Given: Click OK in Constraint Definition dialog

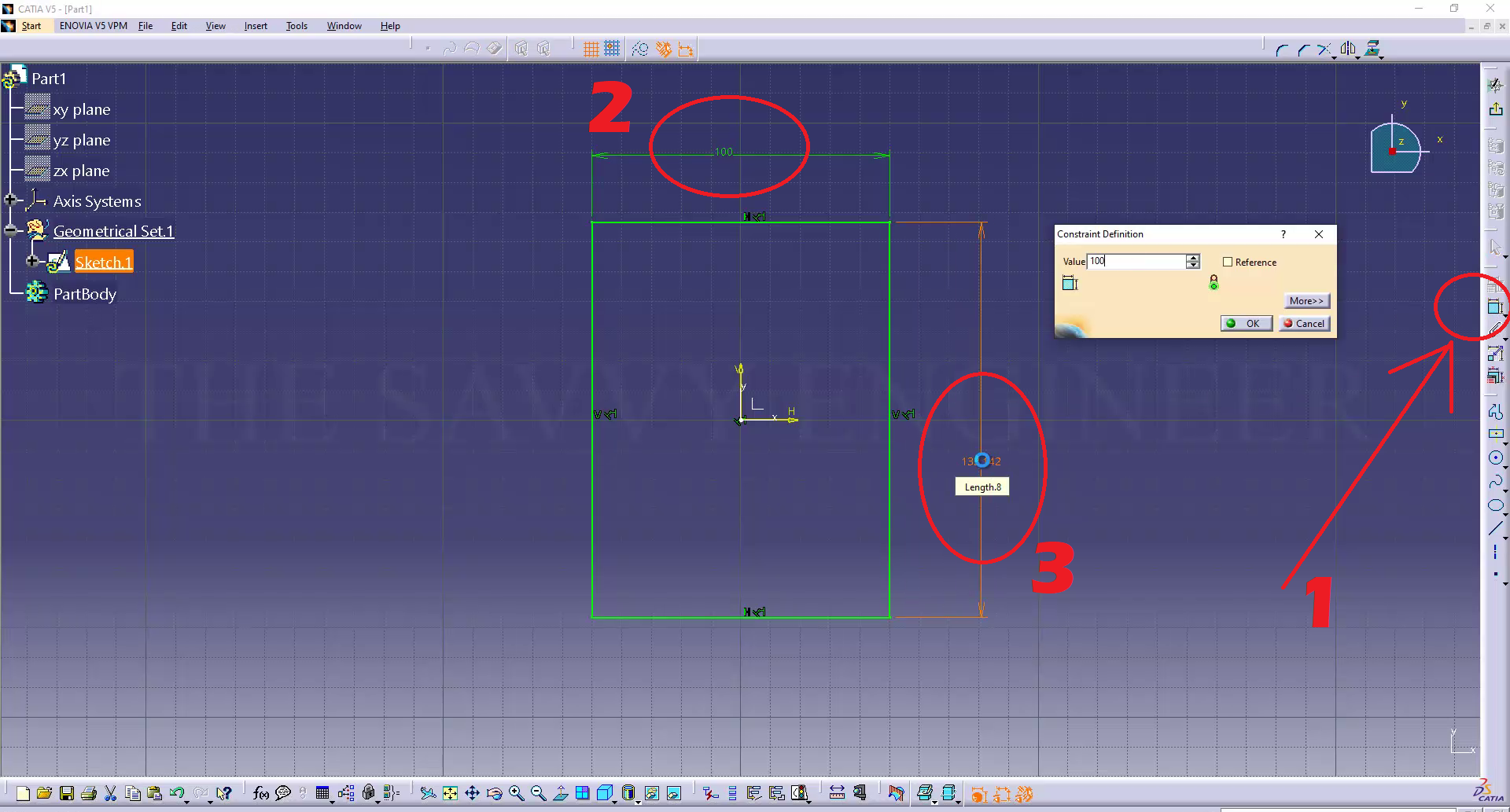Looking at the screenshot, I should pyautogui.click(x=1246, y=323).
